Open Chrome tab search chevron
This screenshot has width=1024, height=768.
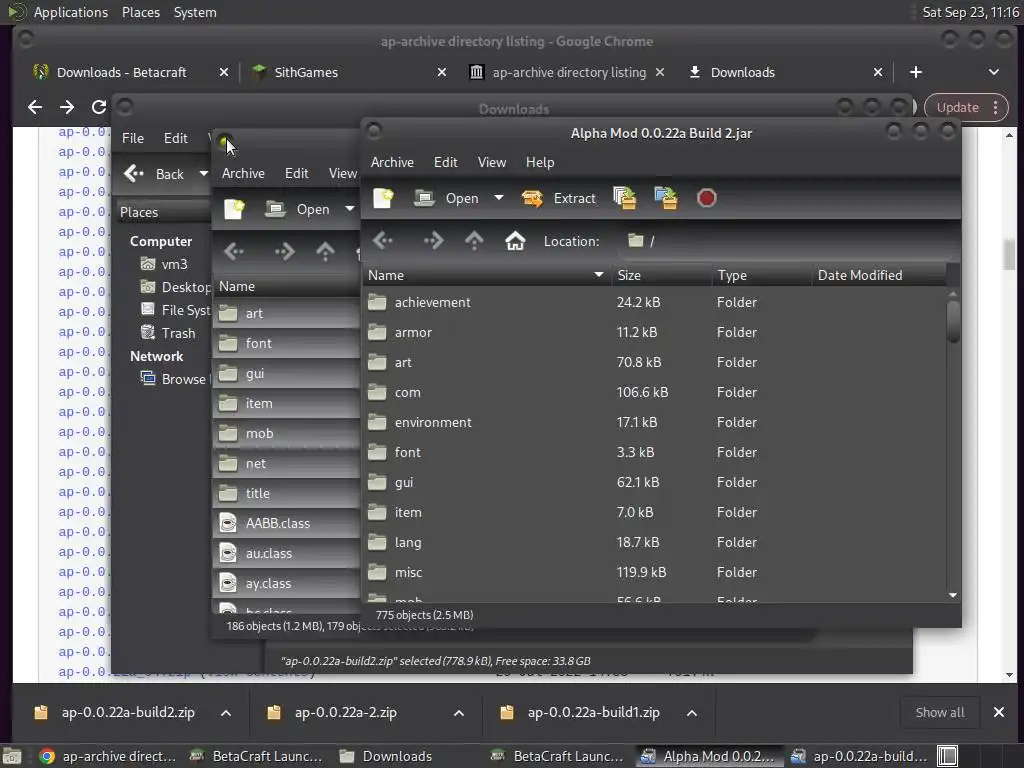[x=993, y=72]
